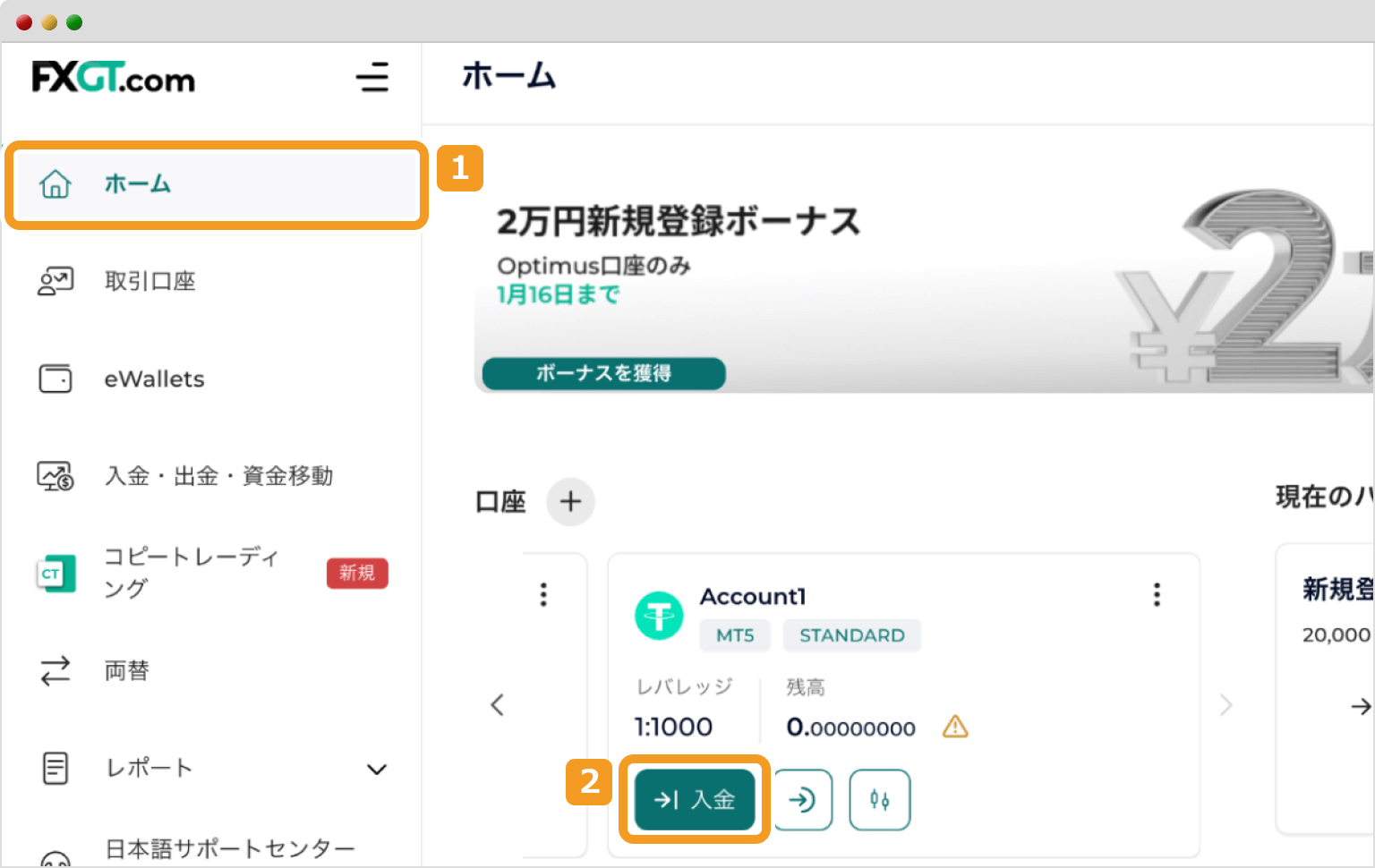Viewport: 1375px width, 868px height.
Task: Click the right carousel arrow near the bonus card
Action: (1226, 704)
